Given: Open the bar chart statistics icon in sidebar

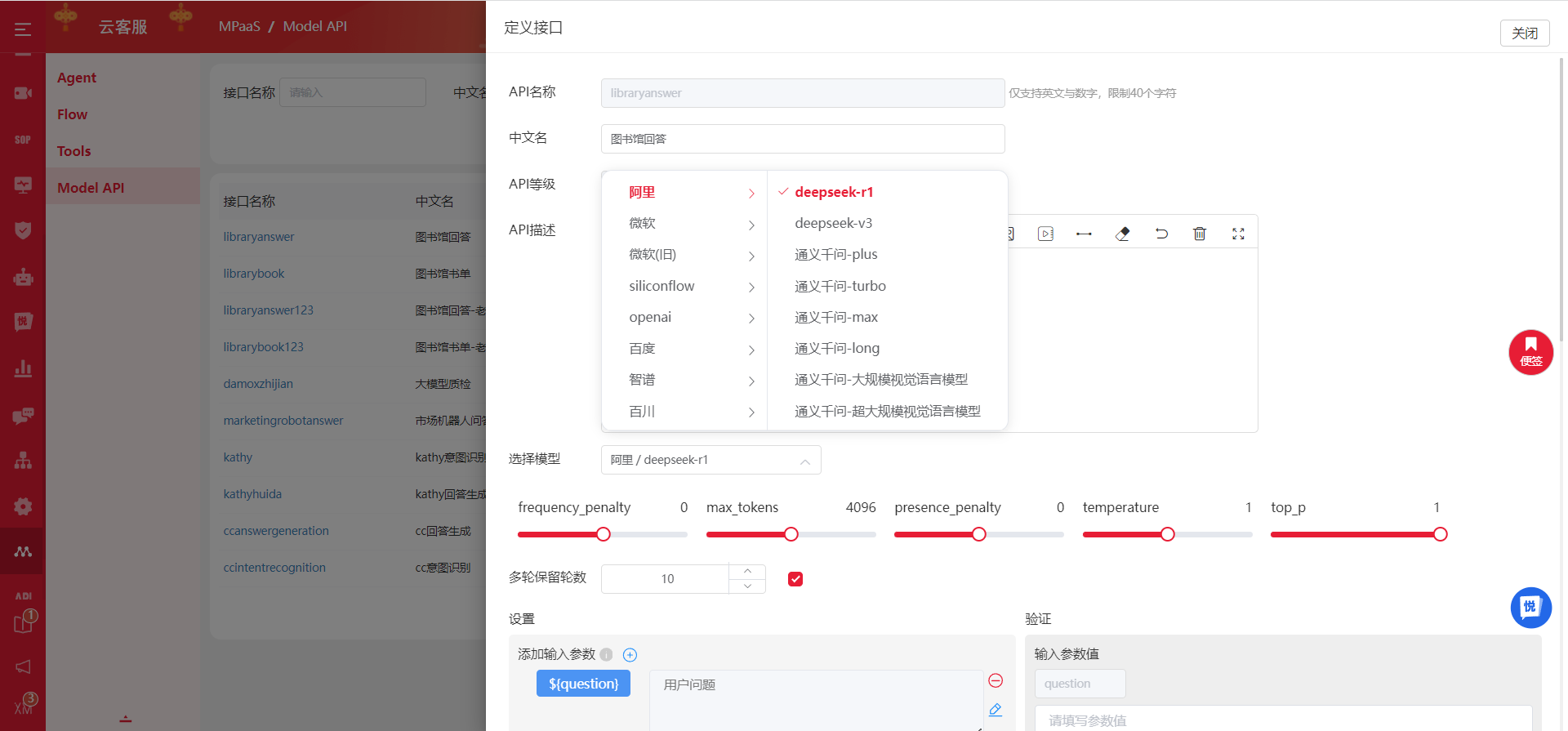Looking at the screenshot, I should (x=23, y=368).
